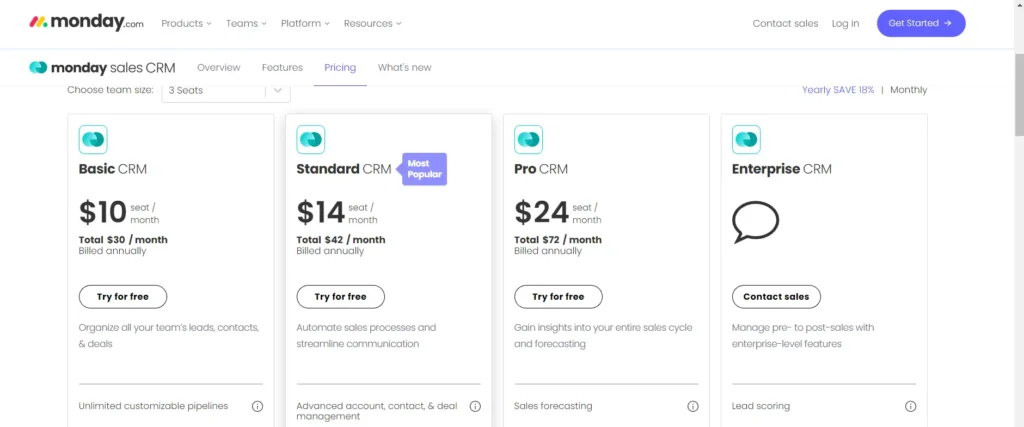The width and height of the screenshot is (1024, 427).
Task: Open the Products menu
Action: [186, 24]
